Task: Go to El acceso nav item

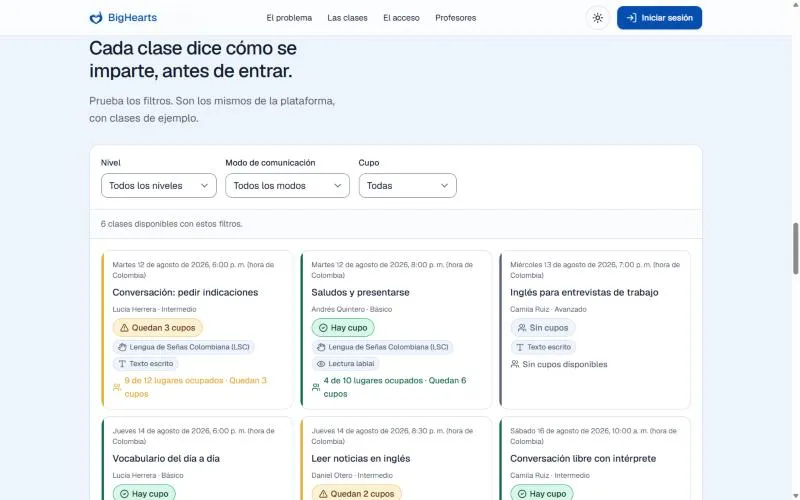Action: click(402, 18)
